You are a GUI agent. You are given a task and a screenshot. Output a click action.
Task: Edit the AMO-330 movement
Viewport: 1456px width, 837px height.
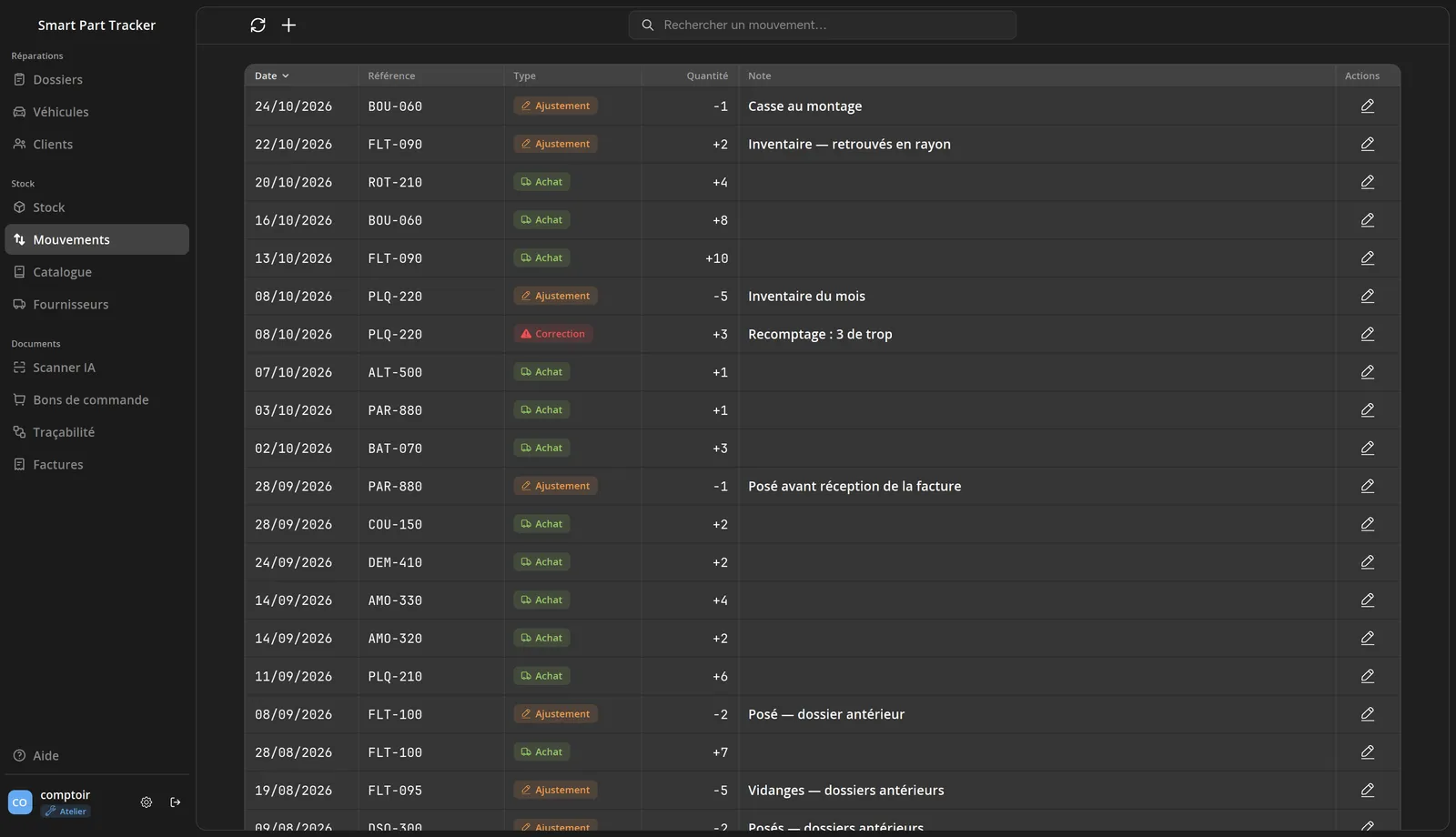[x=1367, y=600]
